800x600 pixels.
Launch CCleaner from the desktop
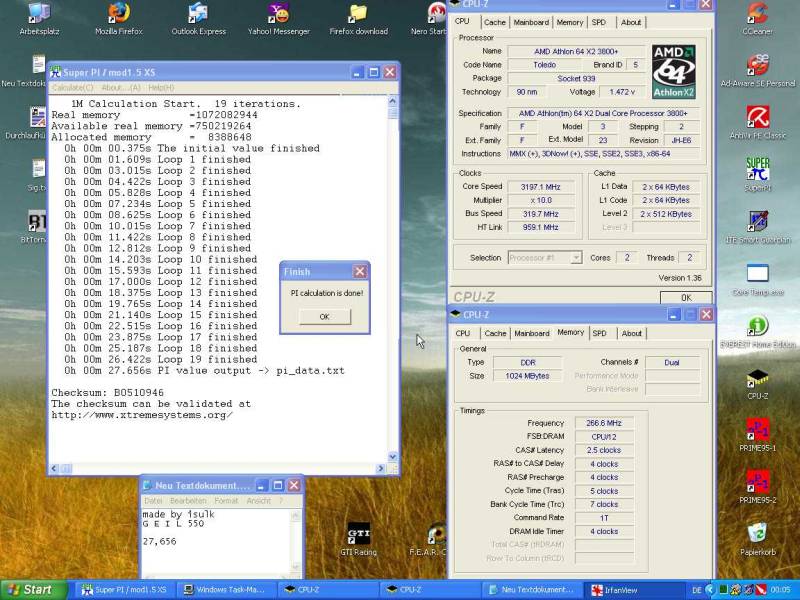point(757,19)
